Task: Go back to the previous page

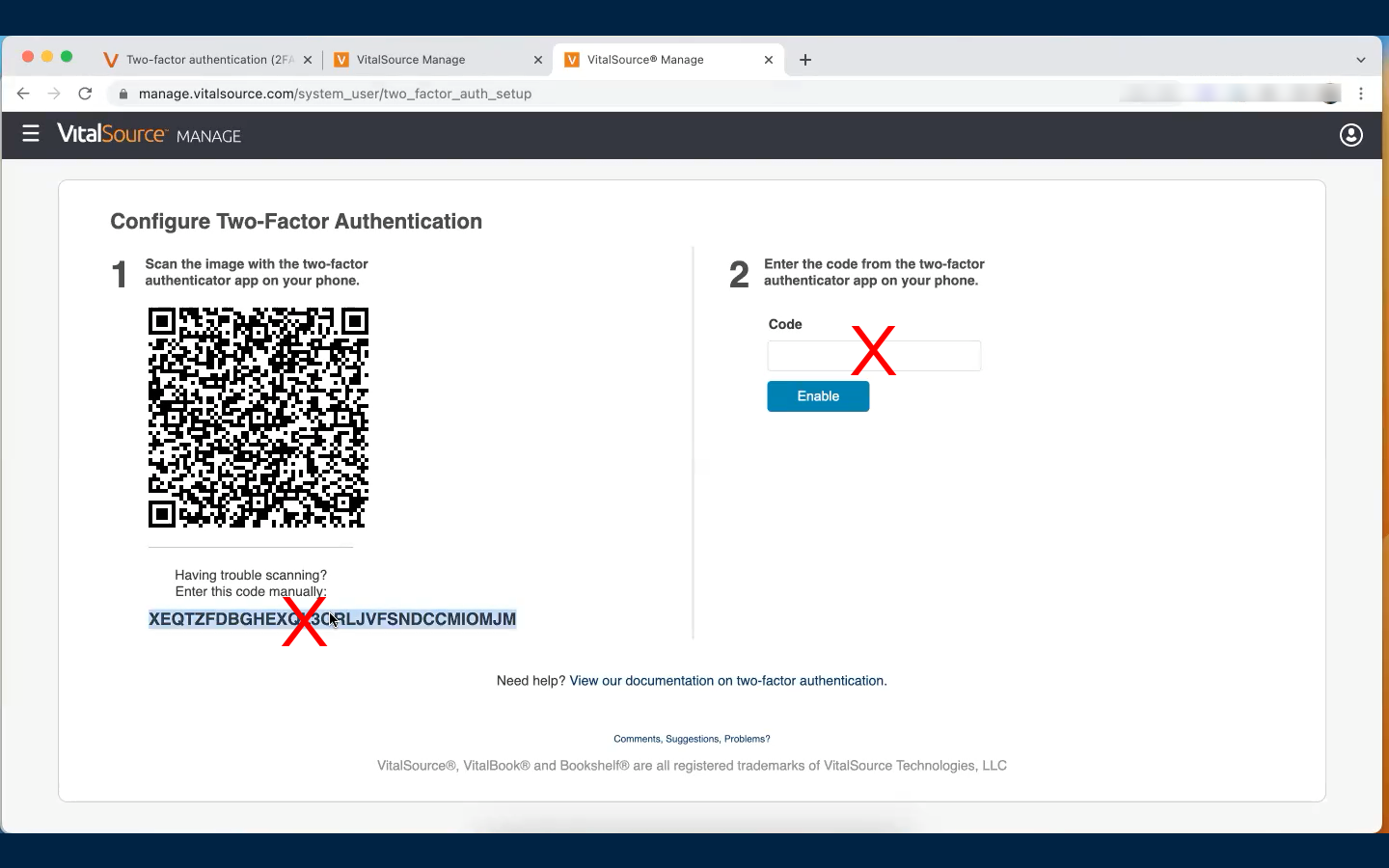Action: [23, 94]
